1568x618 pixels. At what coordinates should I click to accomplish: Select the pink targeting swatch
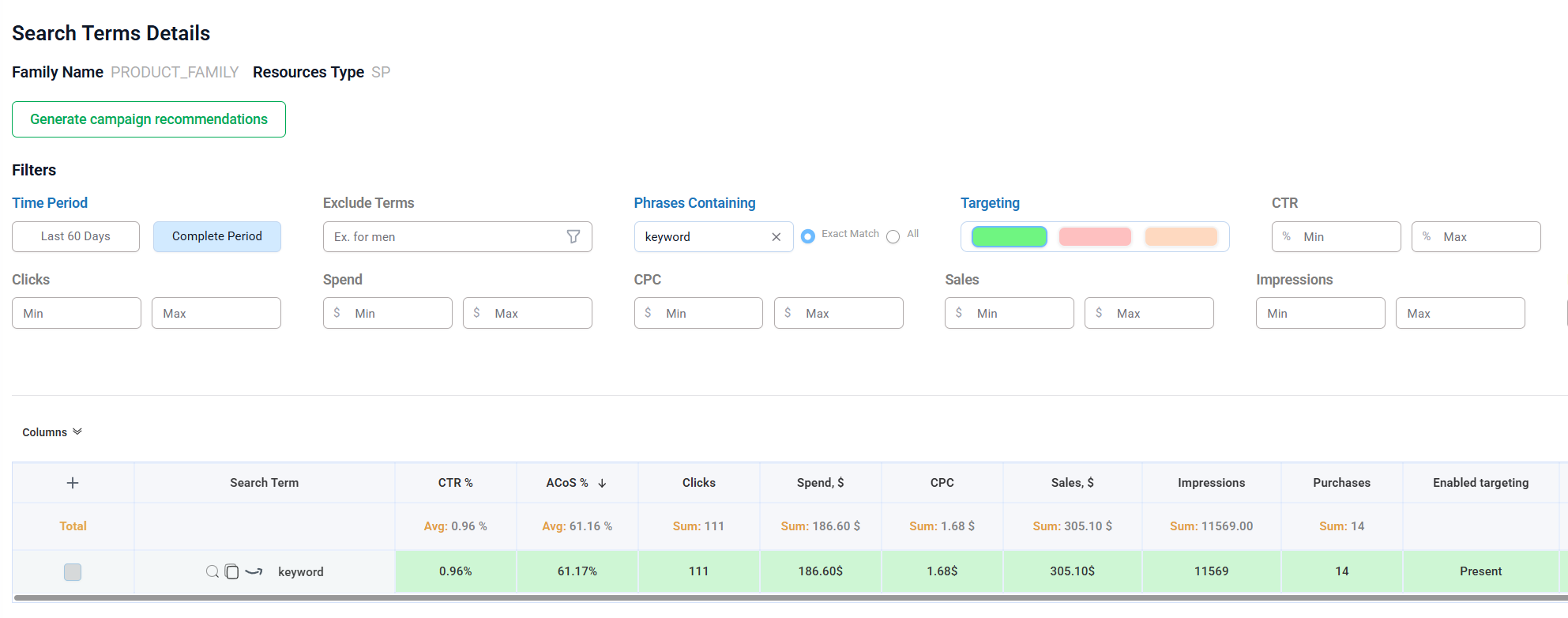point(1095,236)
